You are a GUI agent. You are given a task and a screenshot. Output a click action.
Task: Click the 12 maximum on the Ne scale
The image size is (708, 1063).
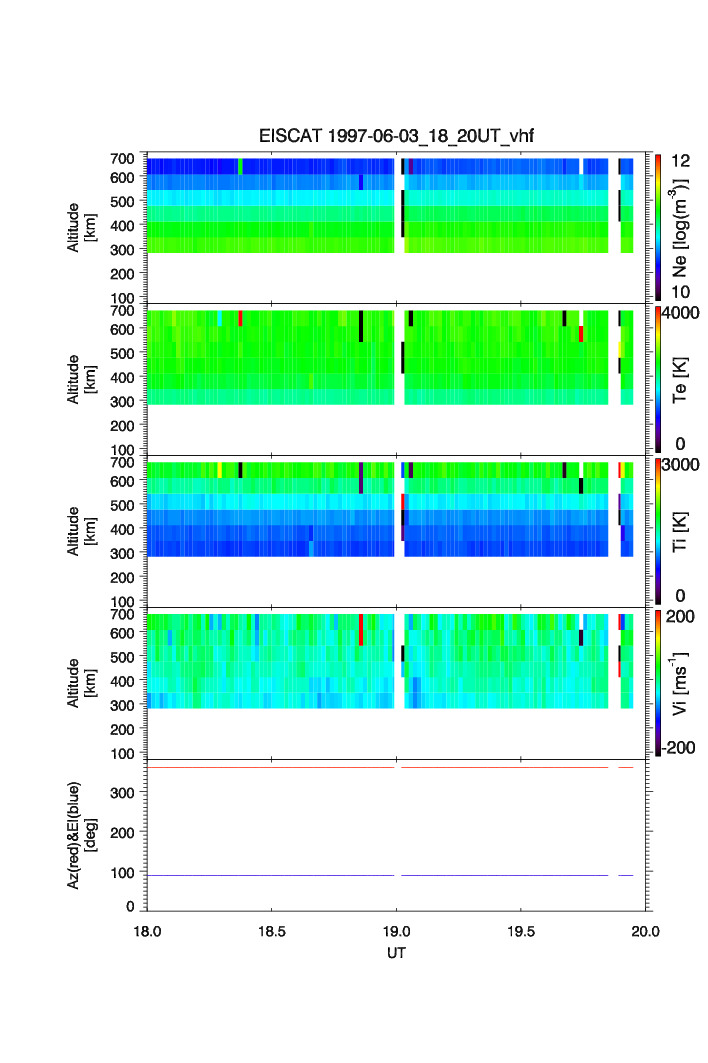[x=680, y=161]
